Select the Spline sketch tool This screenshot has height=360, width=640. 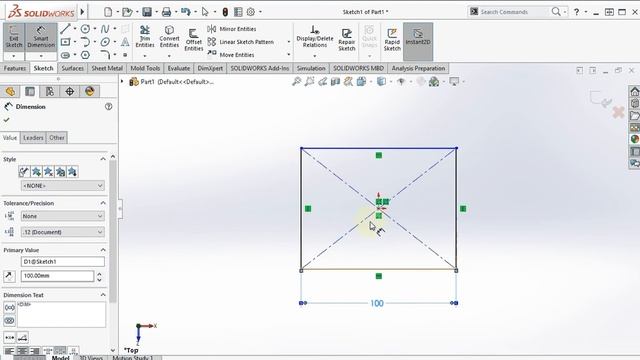[x=105, y=29]
